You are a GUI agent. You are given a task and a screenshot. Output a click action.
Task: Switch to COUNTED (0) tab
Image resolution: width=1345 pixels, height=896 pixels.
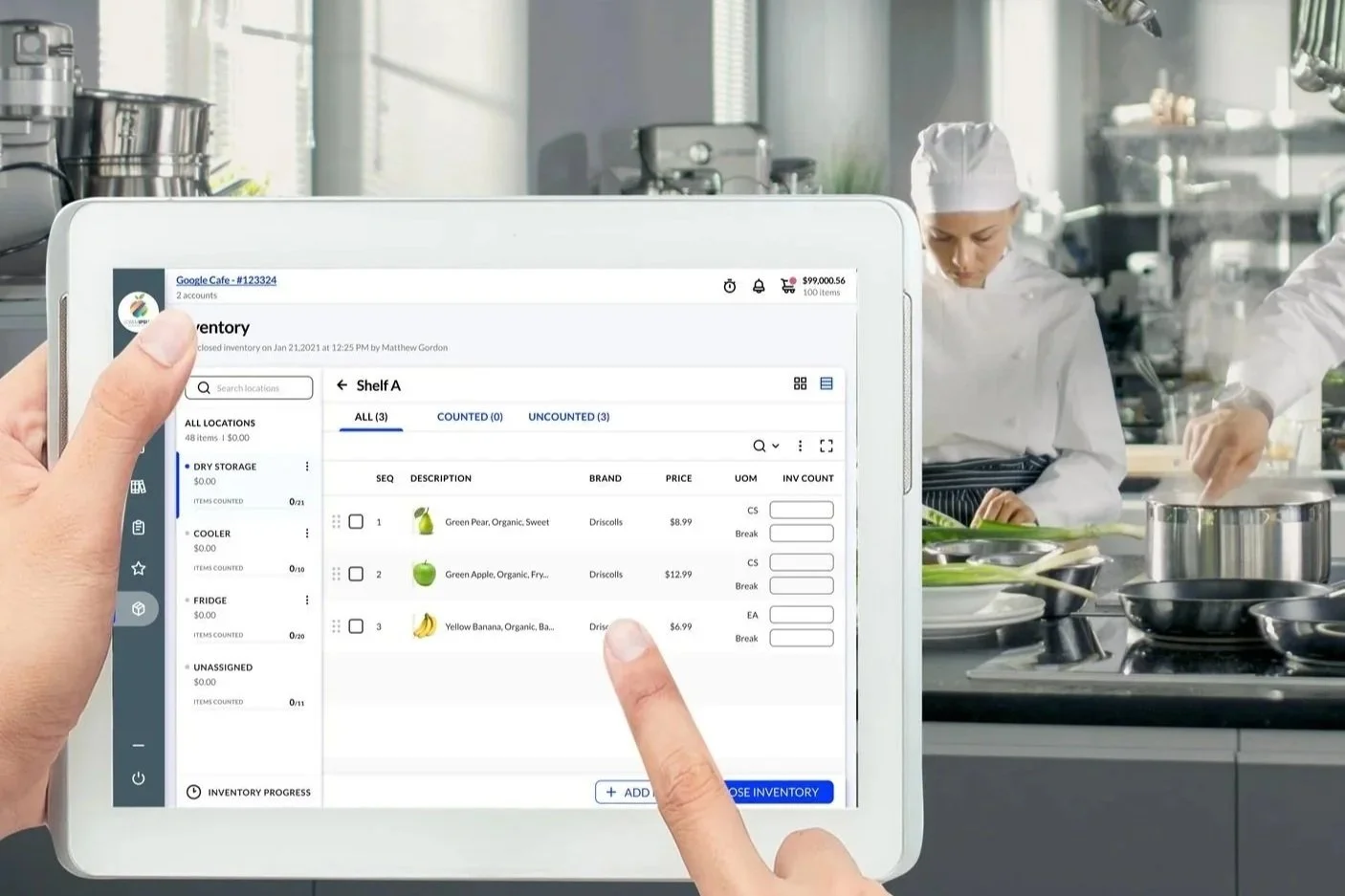click(x=470, y=417)
